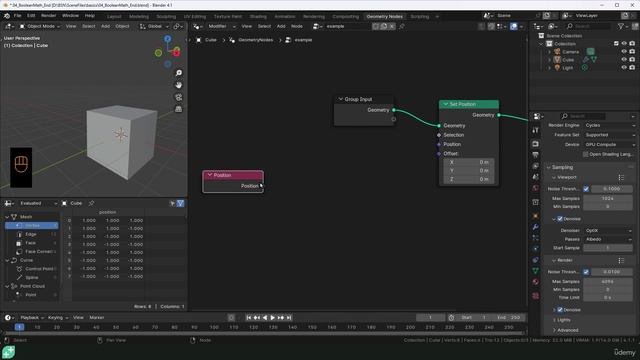The height and width of the screenshot is (360, 640).
Task: Open the node editor Add menu
Action: [281, 26]
